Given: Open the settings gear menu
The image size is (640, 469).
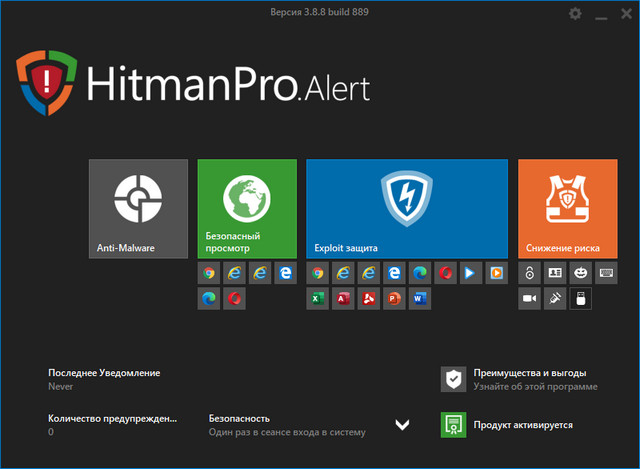Looking at the screenshot, I should pos(574,14).
